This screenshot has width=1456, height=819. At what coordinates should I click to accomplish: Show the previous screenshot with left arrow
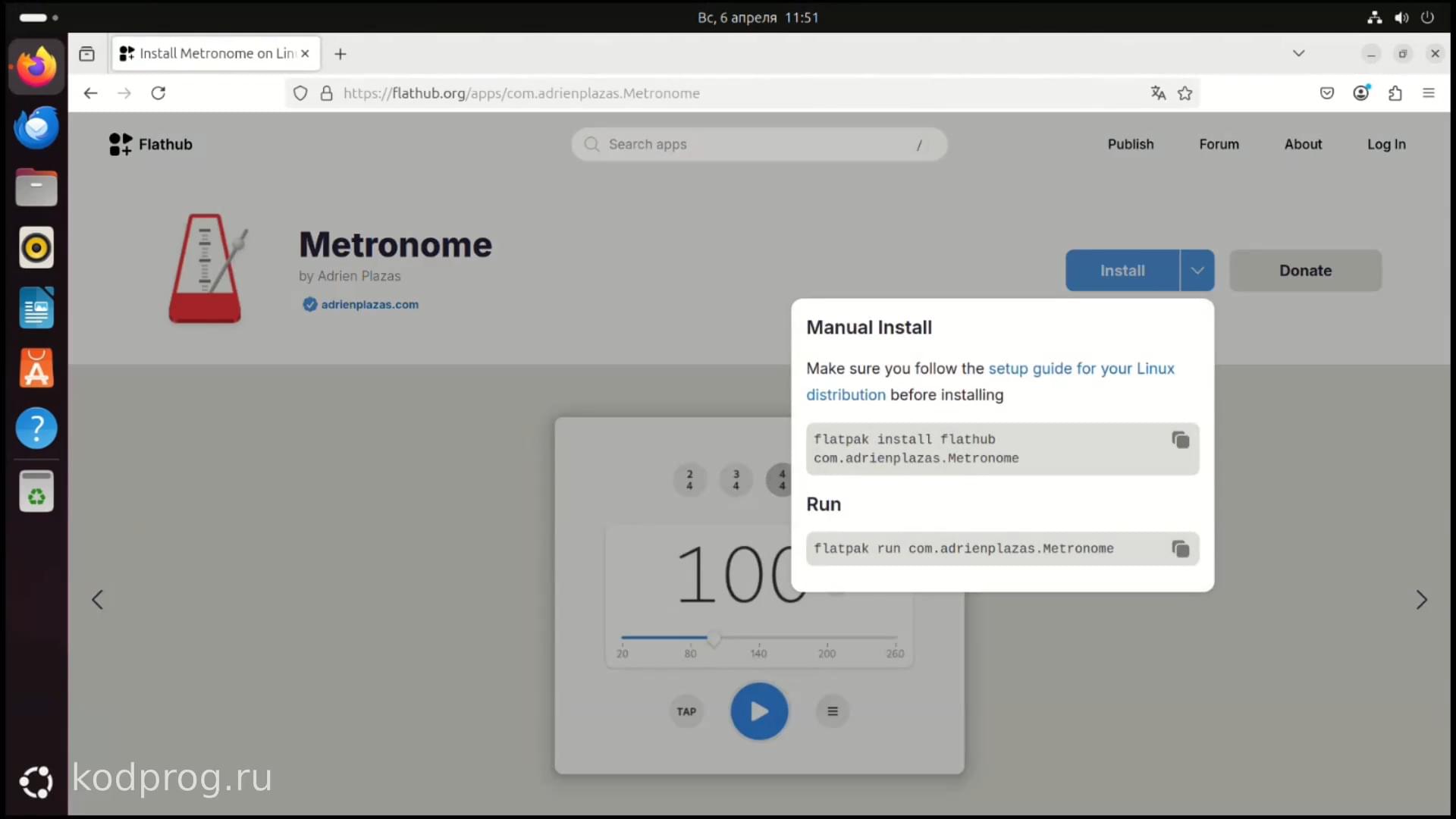click(97, 600)
